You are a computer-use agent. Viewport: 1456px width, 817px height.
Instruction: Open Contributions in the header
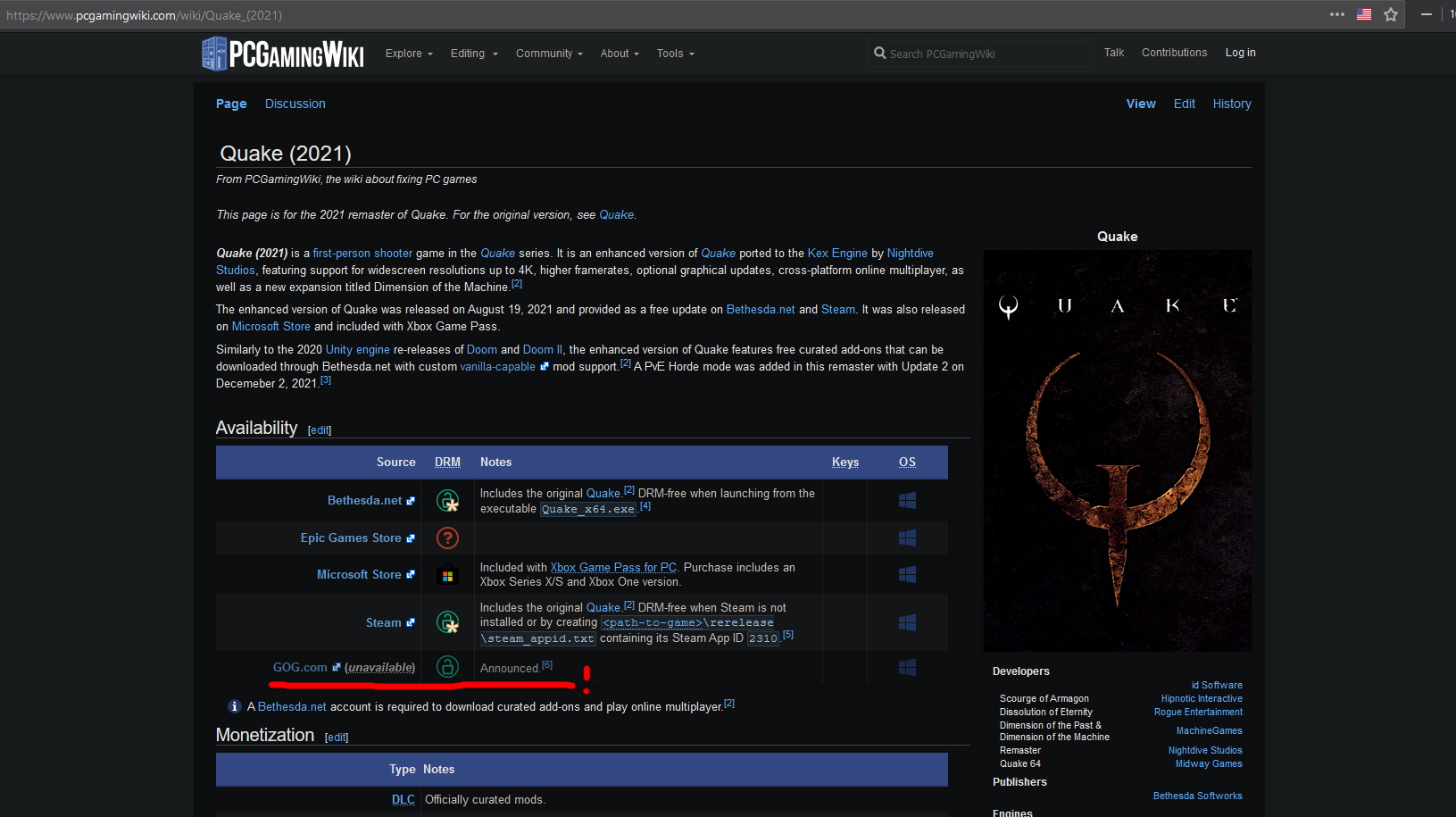(x=1174, y=53)
